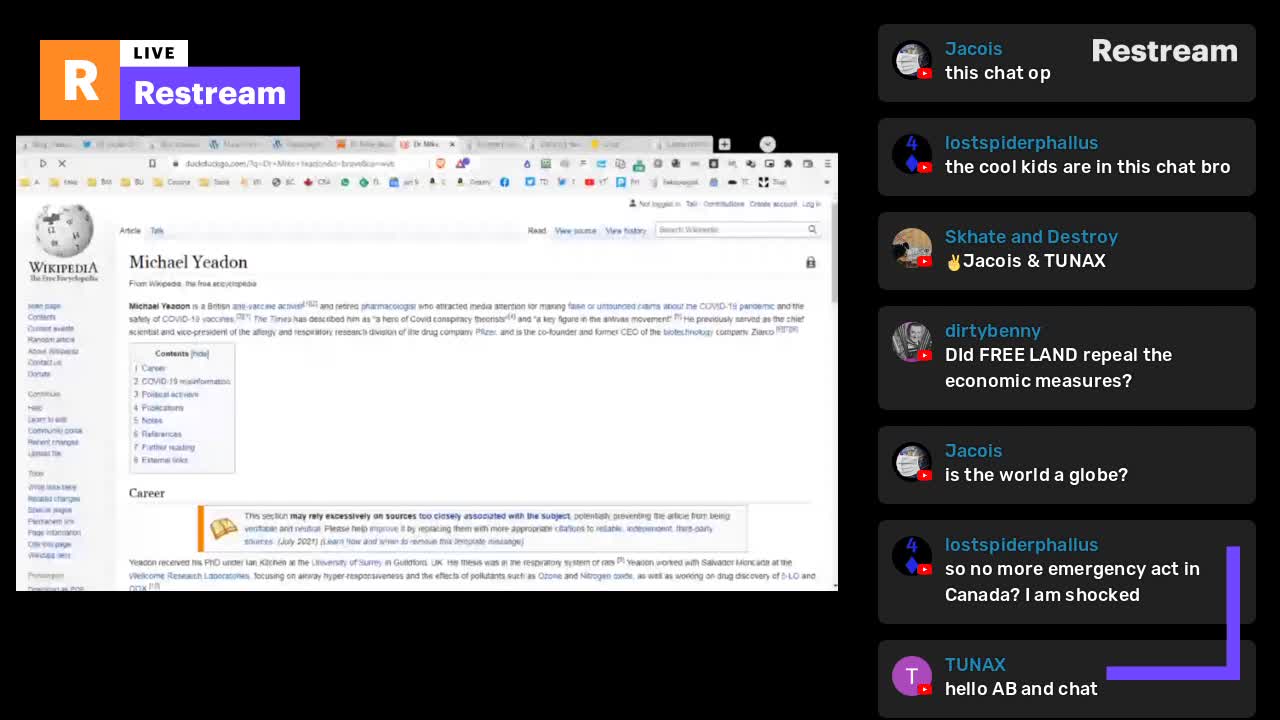Click the search magnifier icon in Wikipedia search box
Screen dimensions: 1280x720
pyautogui.click(x=812, y=230)
